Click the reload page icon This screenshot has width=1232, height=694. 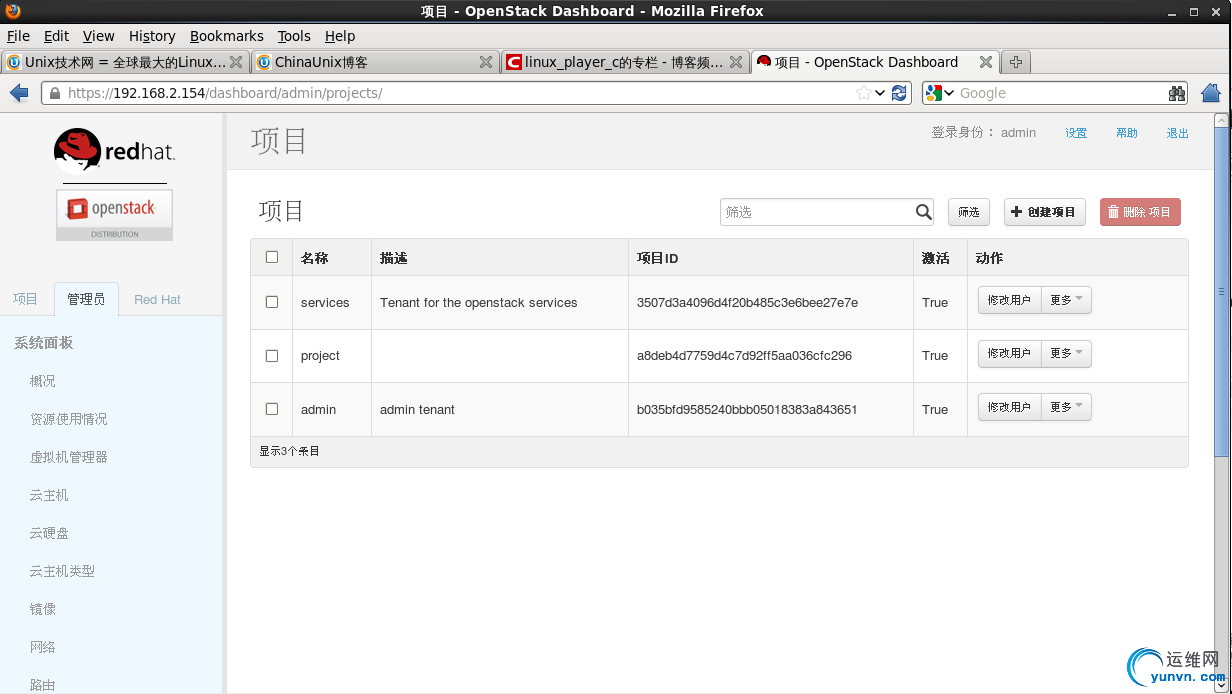(900, 93)
